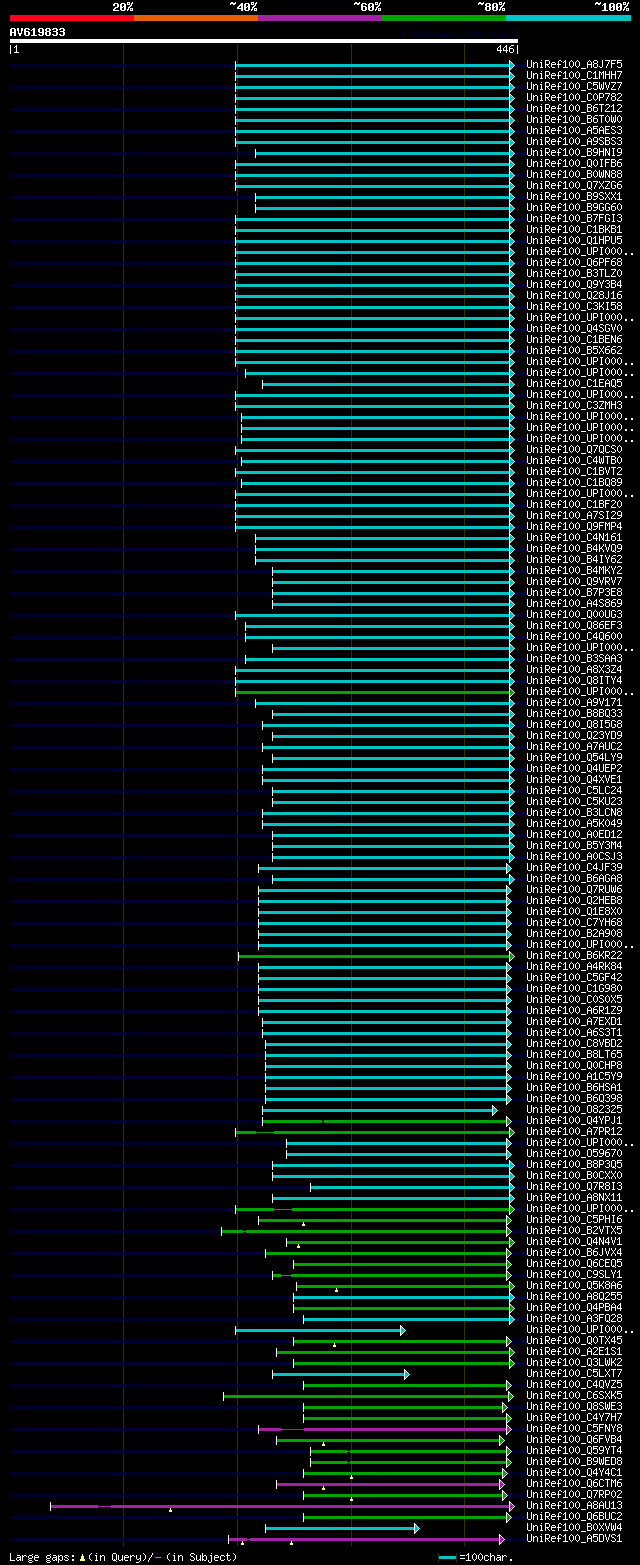Open hit UniRef100_O82325
The image size is (640, 1565).
pos(574,1109)
